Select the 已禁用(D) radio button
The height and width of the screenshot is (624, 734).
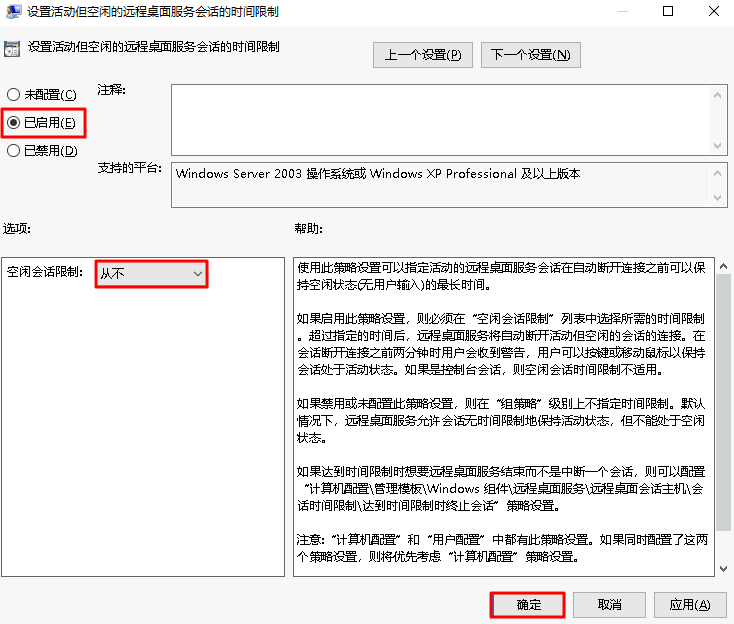(x=42, y=151)
